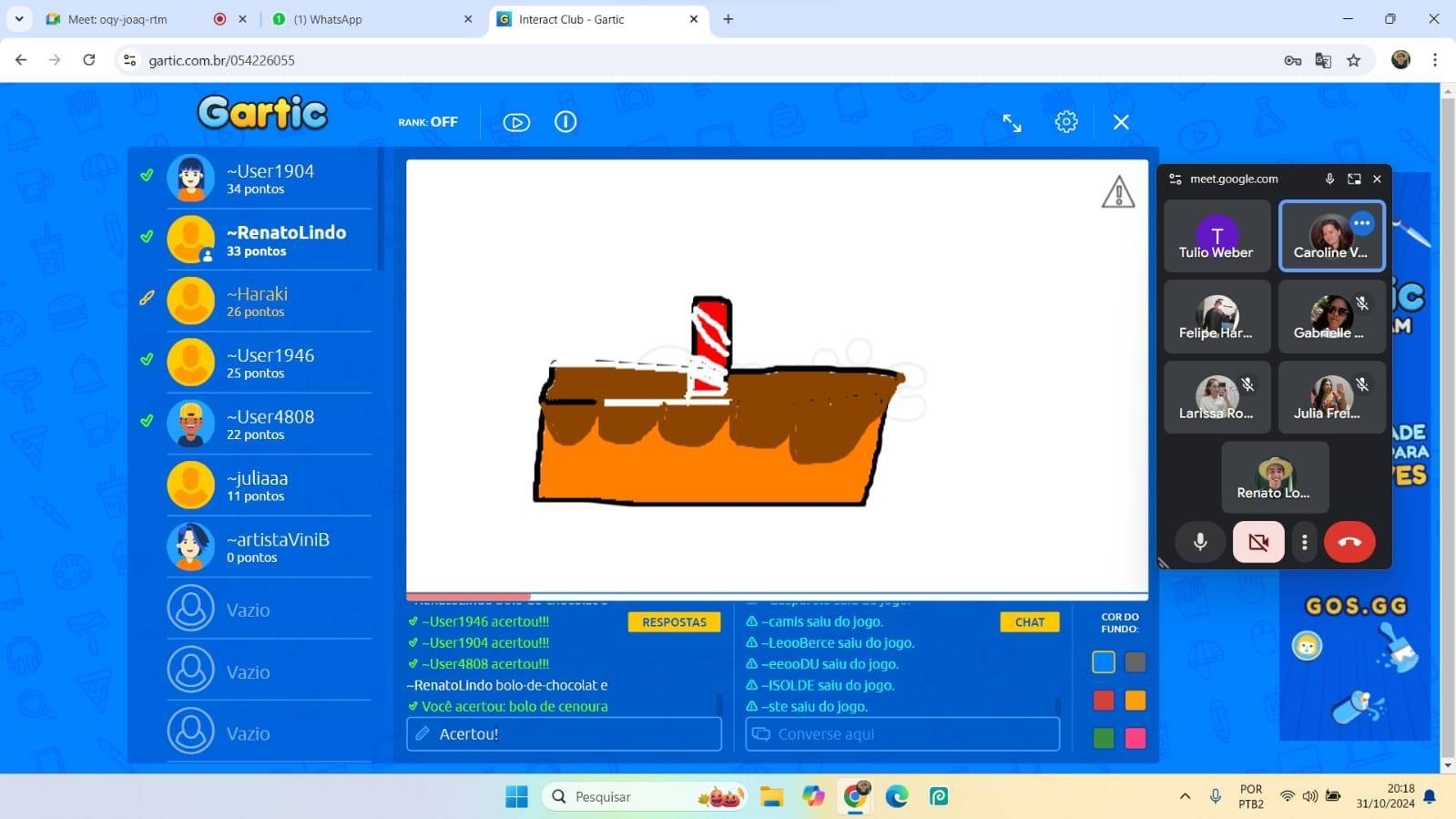
Task: Open Meet more options three-dot menu
Action: pos(1305,542)
